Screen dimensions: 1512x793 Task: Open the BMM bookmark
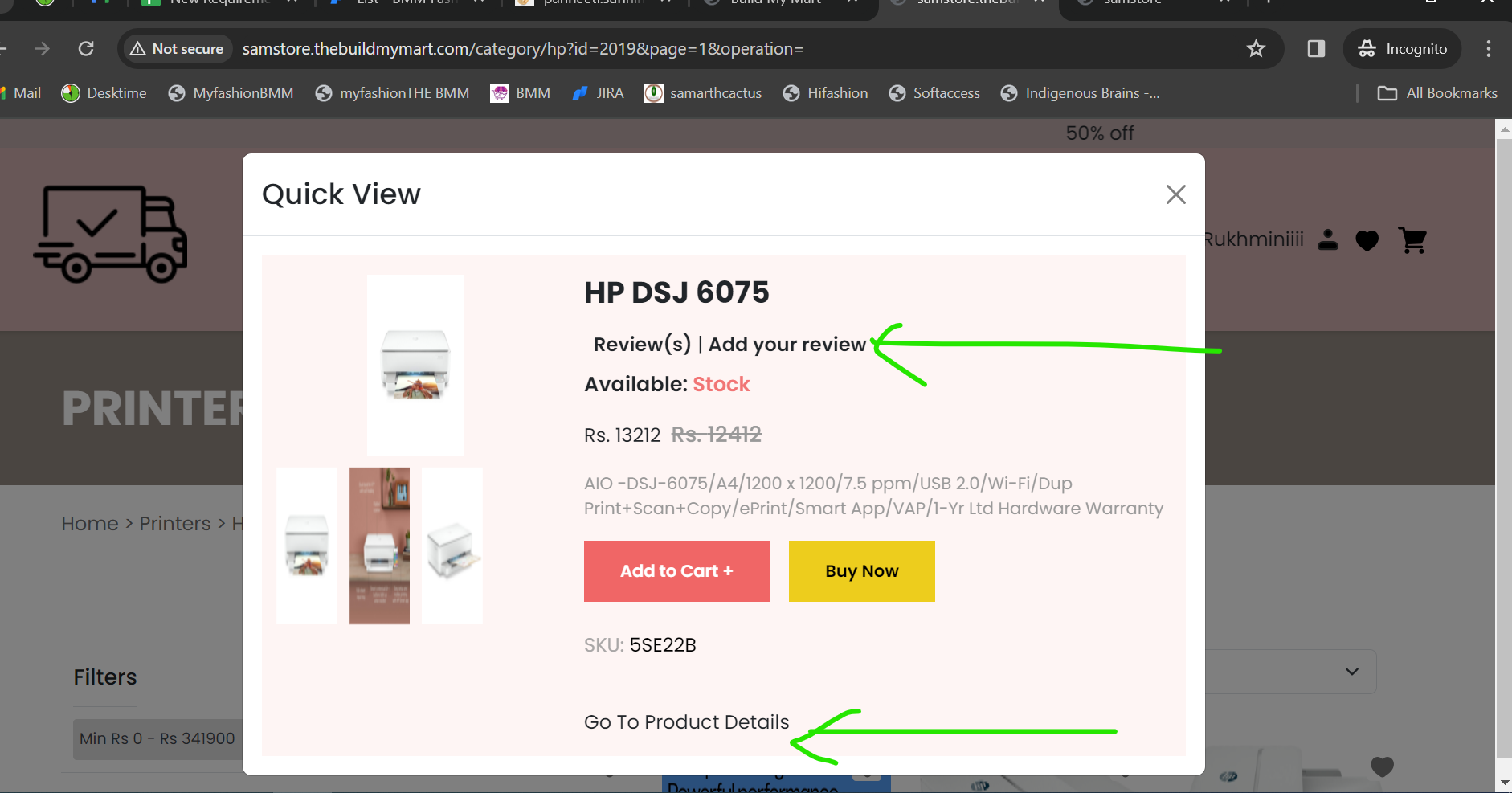521,93
